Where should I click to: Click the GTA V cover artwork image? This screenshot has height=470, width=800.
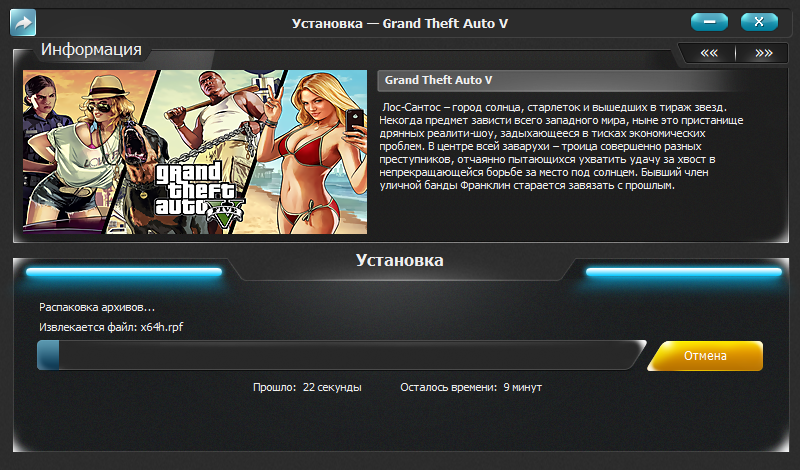tap(195, 152)
